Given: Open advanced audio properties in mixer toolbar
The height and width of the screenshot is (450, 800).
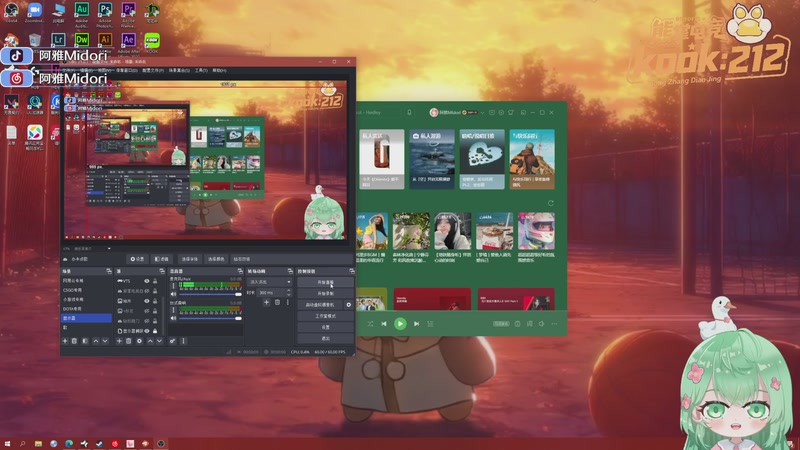Looking at the screenshot, I should [172, 341].
